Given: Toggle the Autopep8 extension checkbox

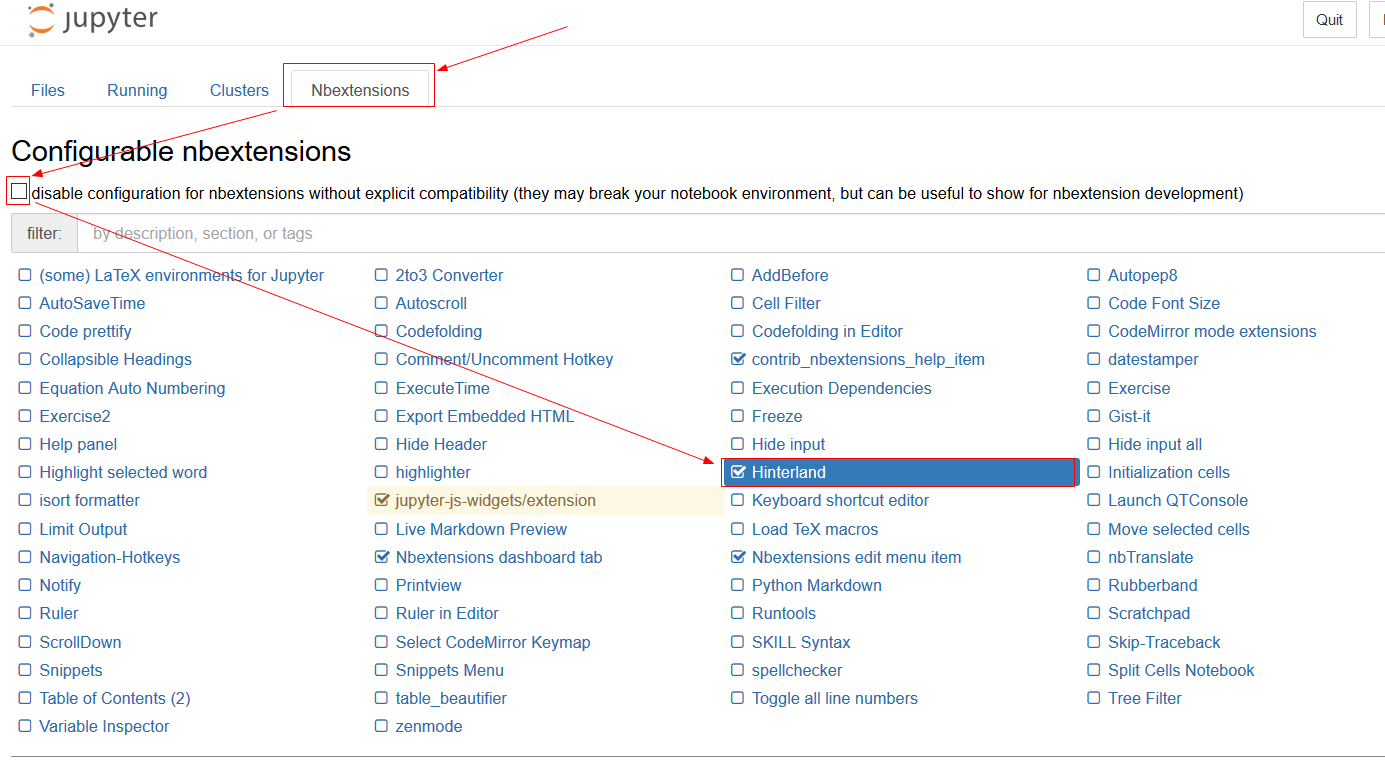Looking at the screenshot, I should 1095,275.
